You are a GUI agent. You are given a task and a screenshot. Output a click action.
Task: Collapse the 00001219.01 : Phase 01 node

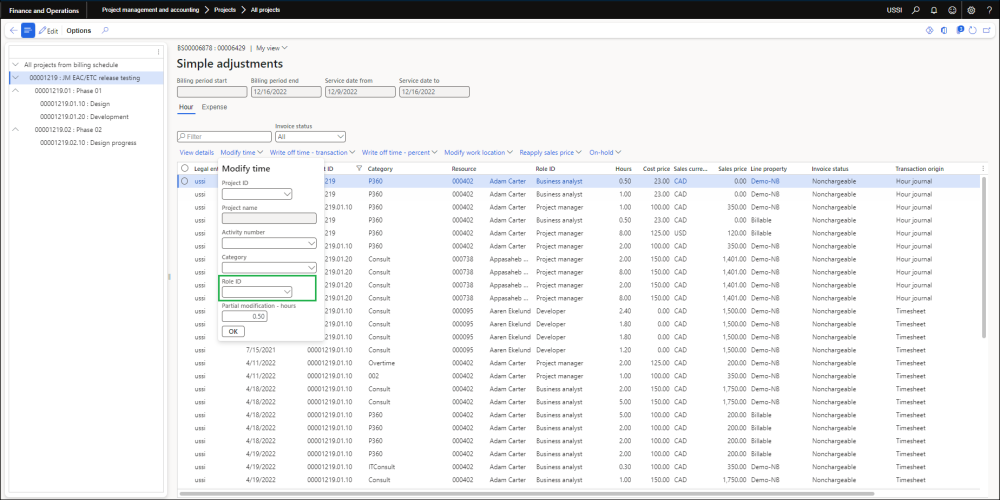16,90
